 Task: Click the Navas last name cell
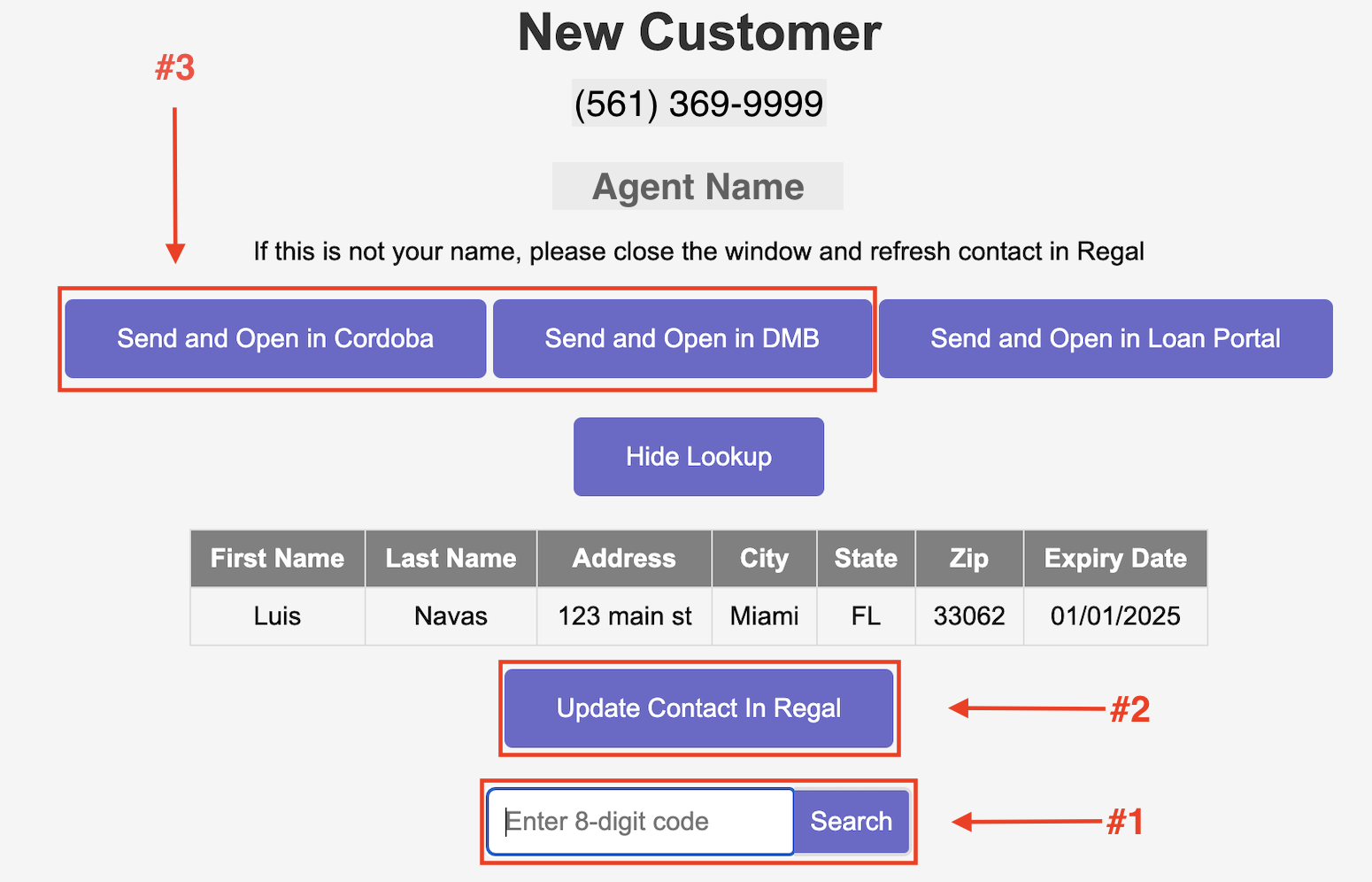[451, 616]
